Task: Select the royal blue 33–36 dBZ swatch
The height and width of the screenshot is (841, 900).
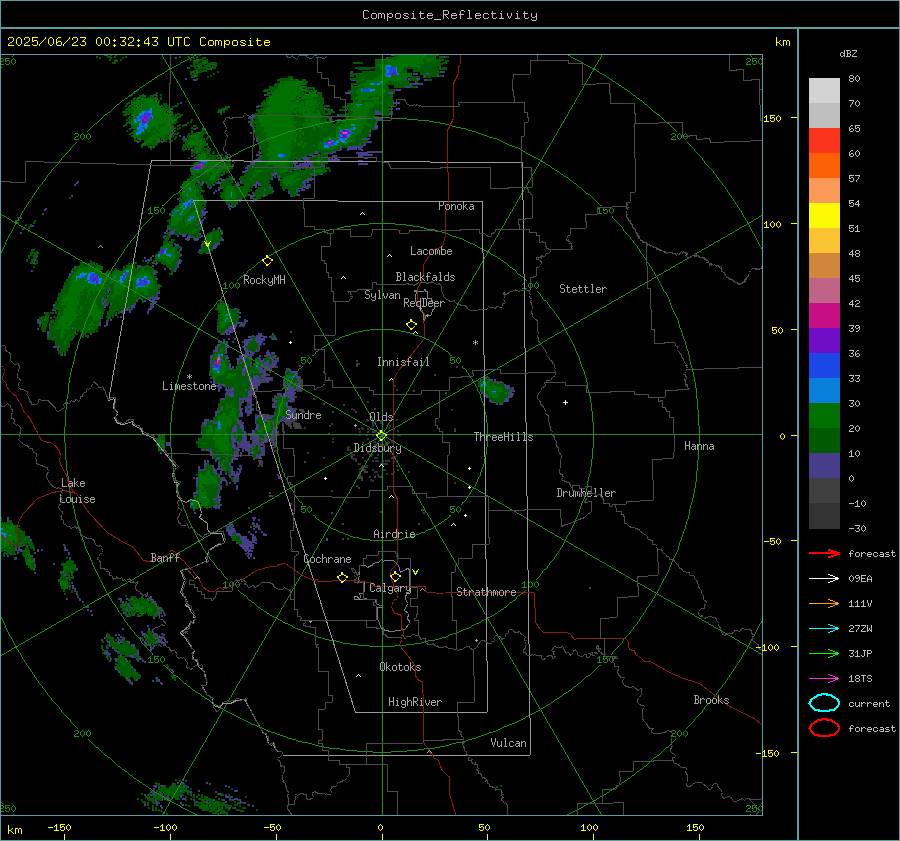Action: pos(824,366)
